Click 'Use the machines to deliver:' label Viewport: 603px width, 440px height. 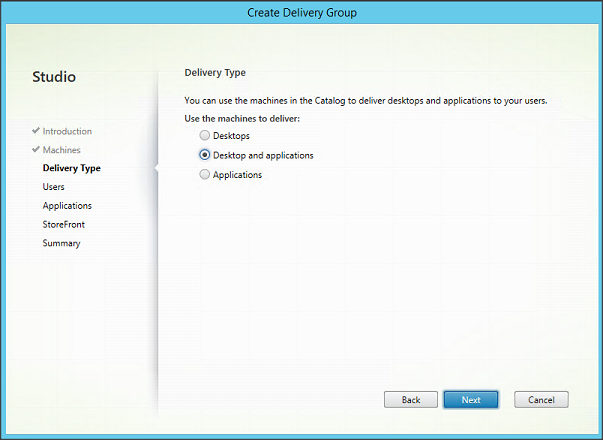242,118
